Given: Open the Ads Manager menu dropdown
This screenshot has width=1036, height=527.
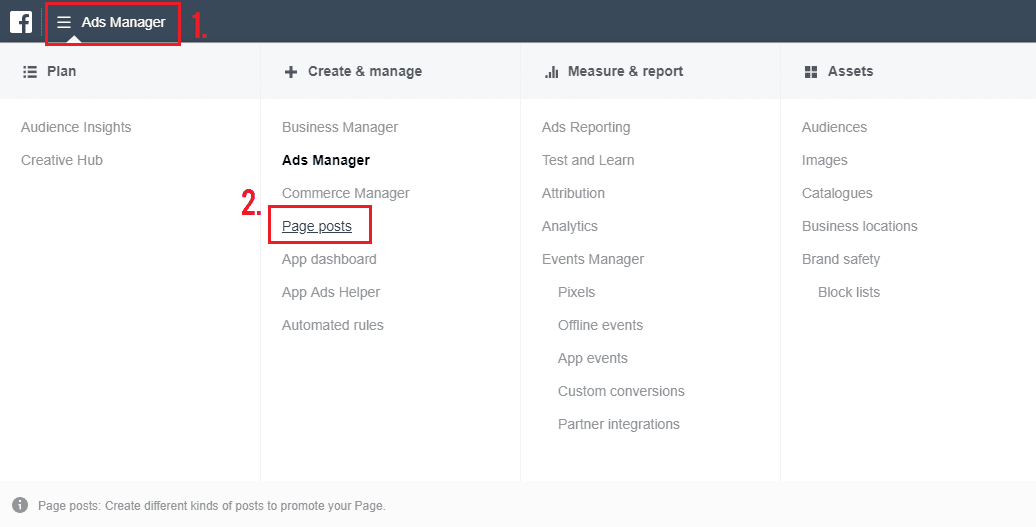Looking at the screenshot, I should pyautogui.click(x=113, y=23).
